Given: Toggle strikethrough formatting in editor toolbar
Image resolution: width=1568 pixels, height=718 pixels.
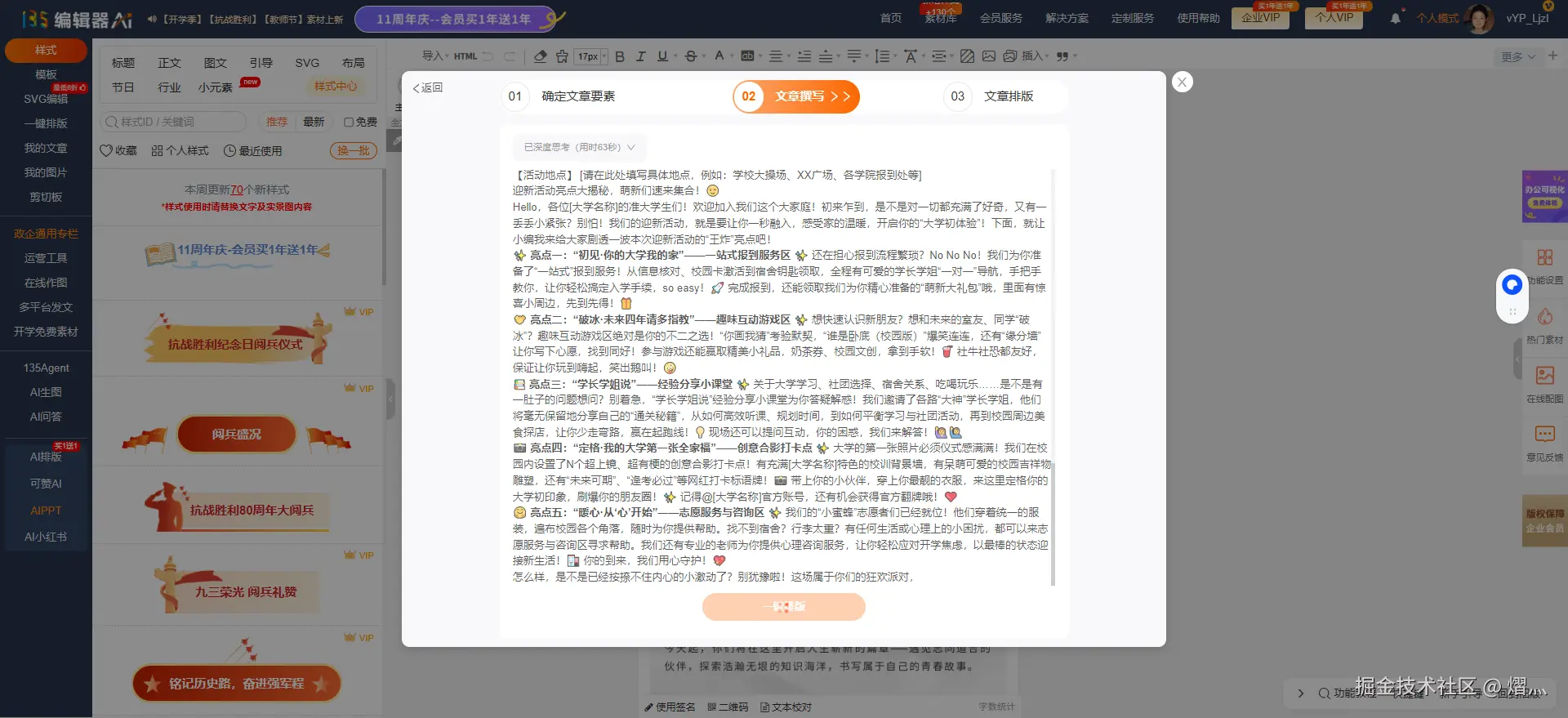Looking at the screenshot, I should pyautogui.click(x=691, y=56).
